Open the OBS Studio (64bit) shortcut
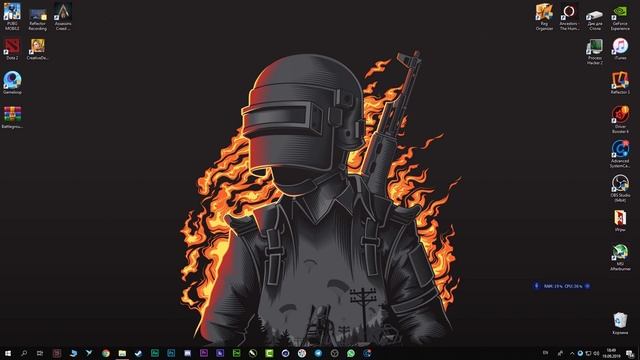This screenshot has width=640, height=360. pyautogui.click(x=620, y=188)
